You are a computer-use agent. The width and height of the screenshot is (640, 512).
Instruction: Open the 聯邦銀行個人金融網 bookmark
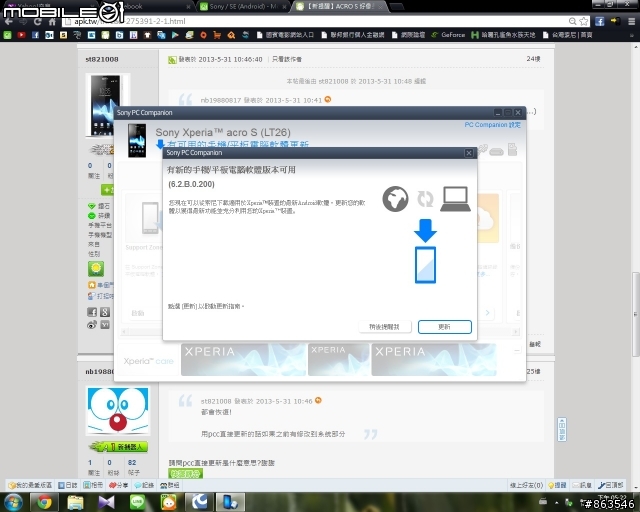[x=353, y=35]
